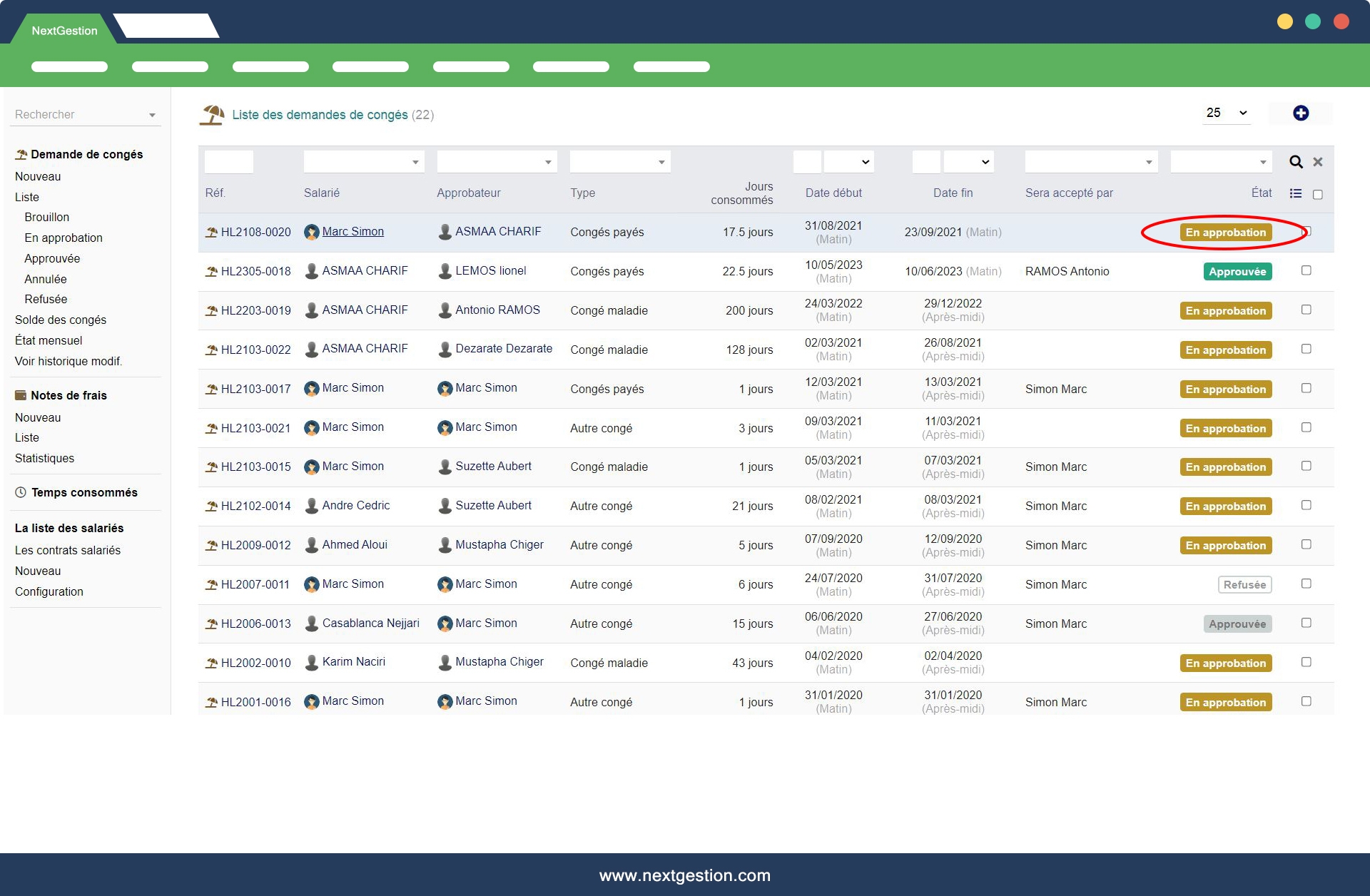The image size is (1370, 896).
Task: Click the clock icon beside Temps consommés
Action: (x=21, y=492)
